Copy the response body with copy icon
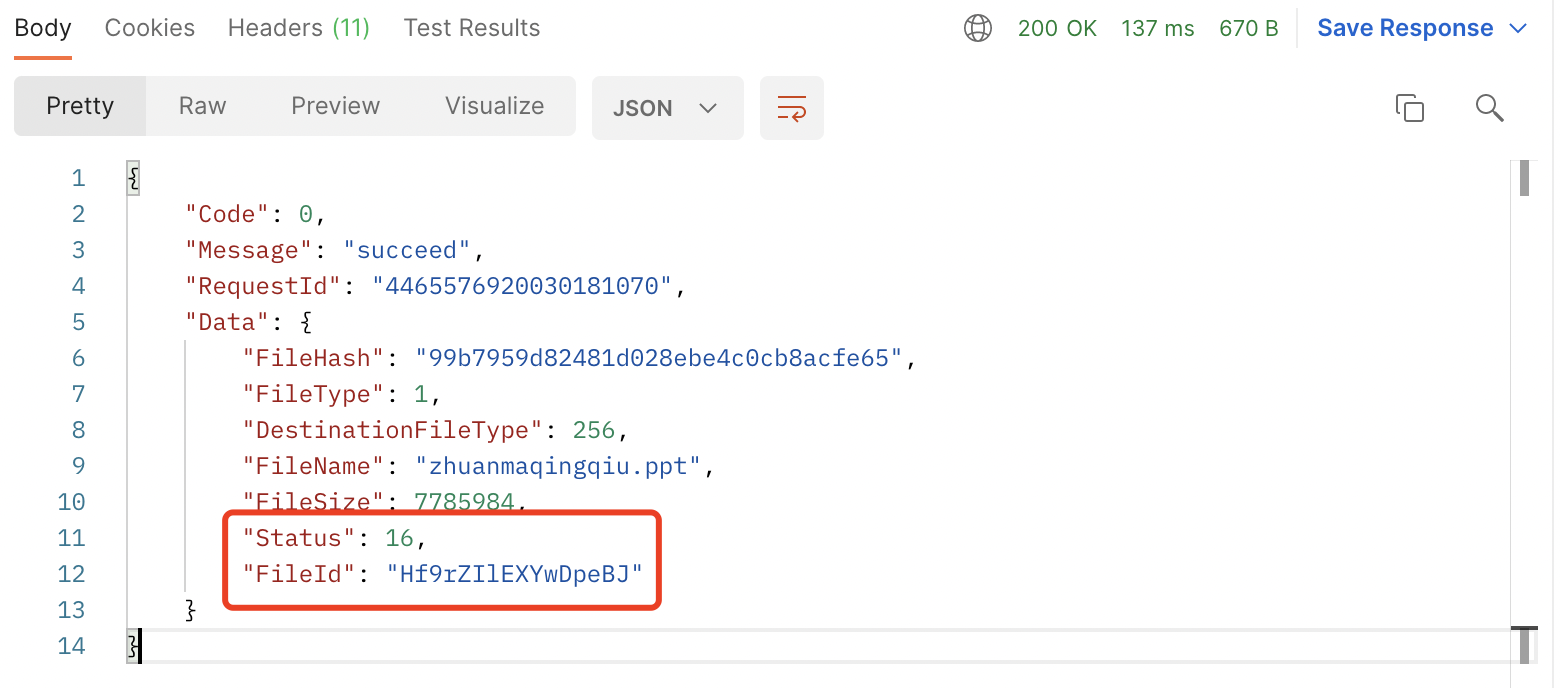This screenshot has width=1560, height=688. pos(1409,108)
